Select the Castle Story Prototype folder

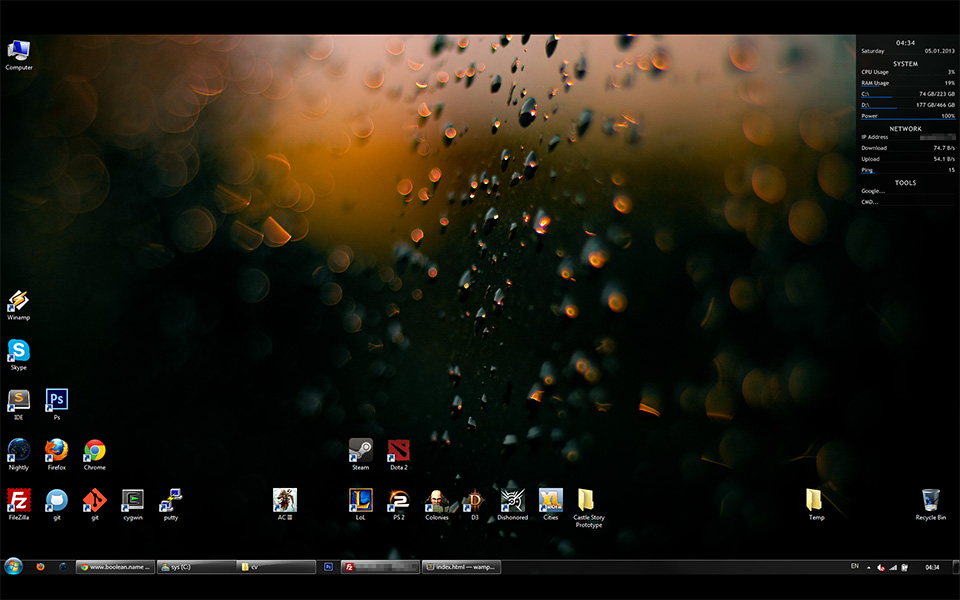(588, 500)
